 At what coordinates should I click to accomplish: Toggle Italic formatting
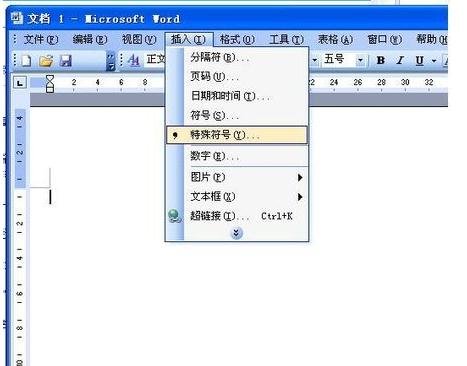pos(400,60)
